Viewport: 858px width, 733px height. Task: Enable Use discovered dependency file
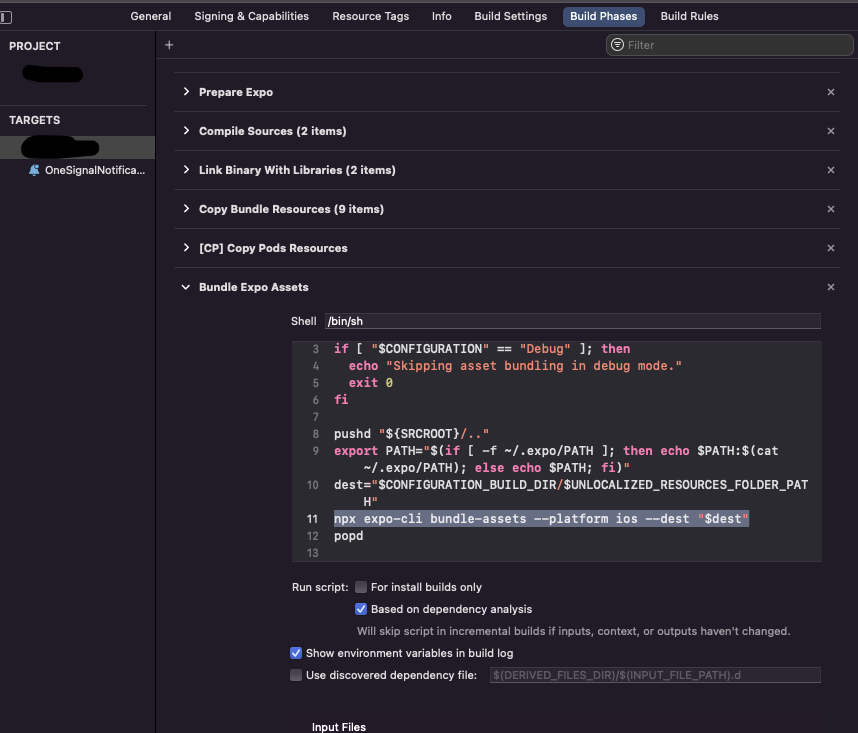(x=295, y=675)
